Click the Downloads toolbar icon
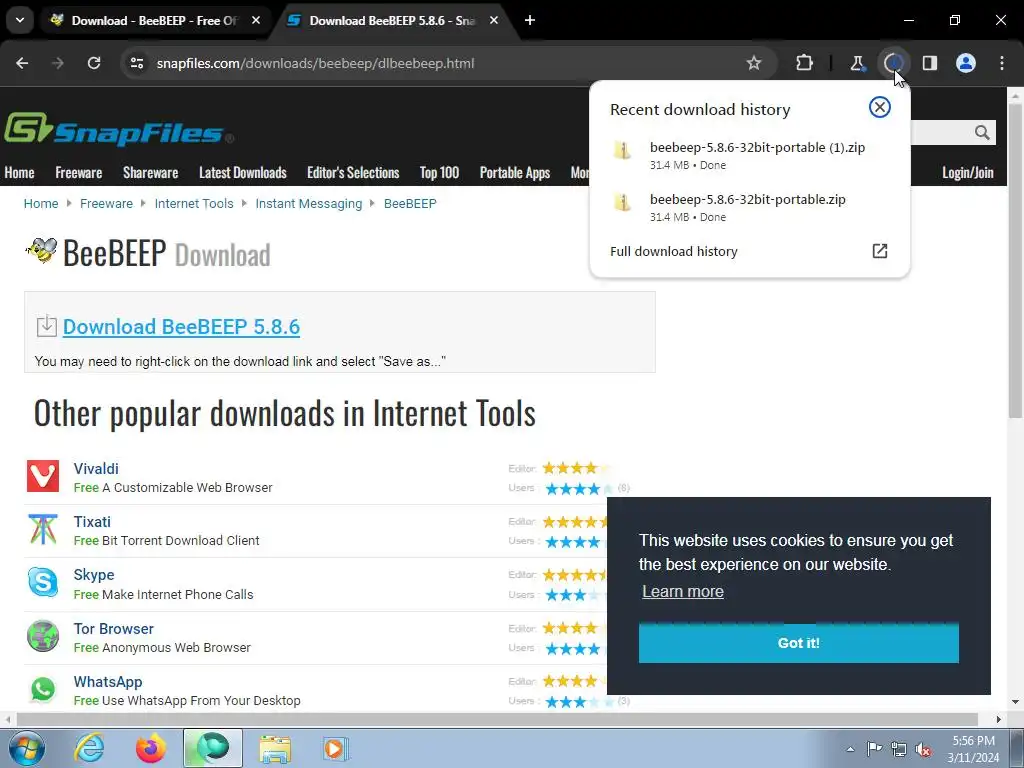 tap(893, 63)
